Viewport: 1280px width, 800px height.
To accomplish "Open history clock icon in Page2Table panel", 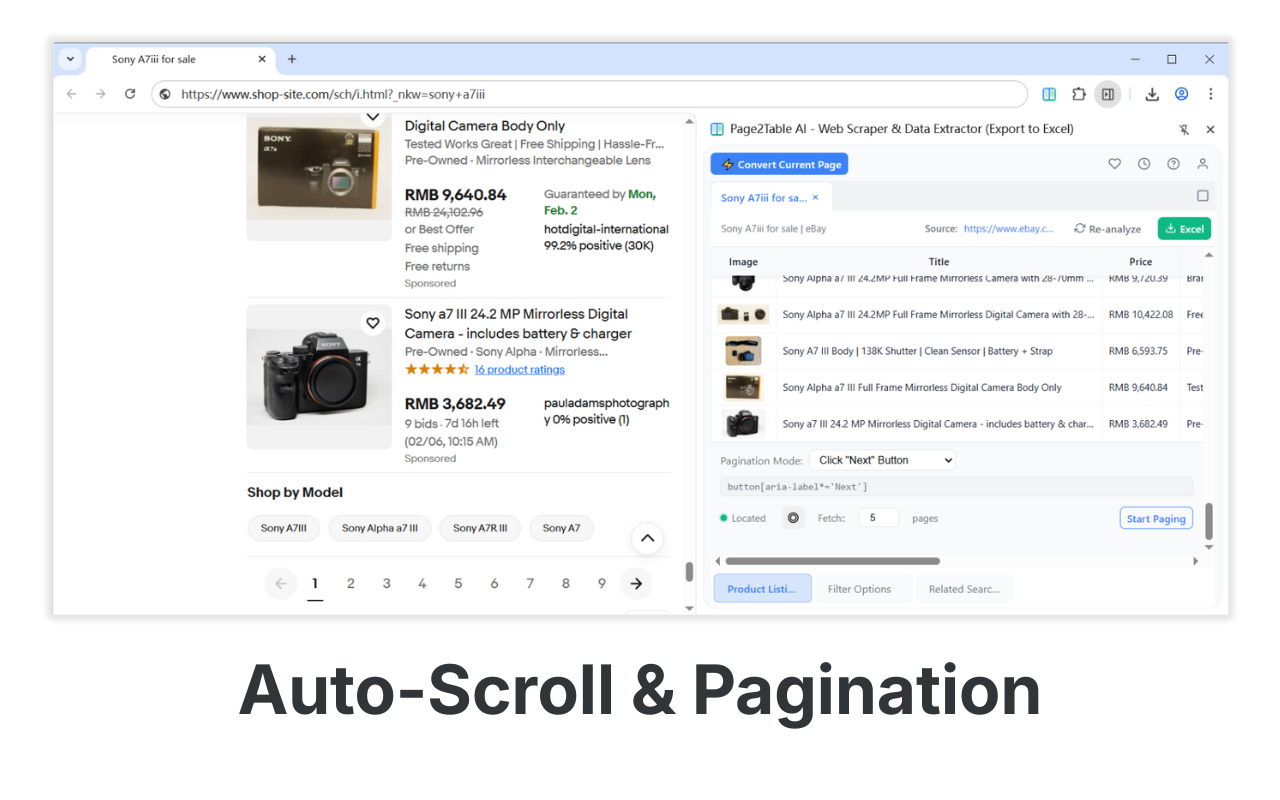I will [x=1144, y=164].
